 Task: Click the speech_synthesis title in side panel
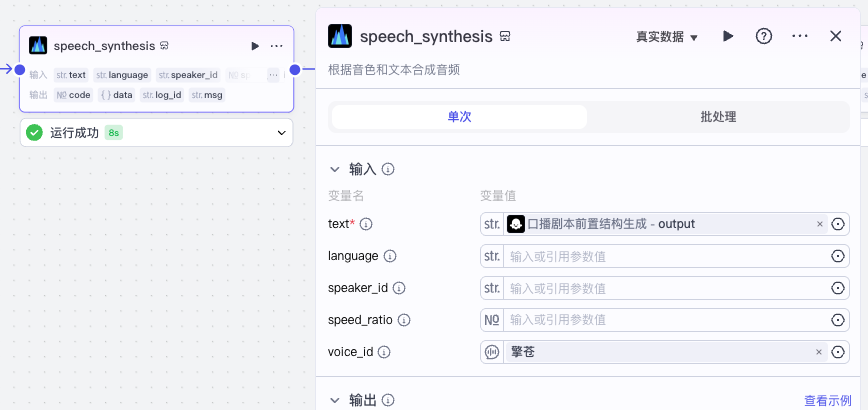[426, 37]
